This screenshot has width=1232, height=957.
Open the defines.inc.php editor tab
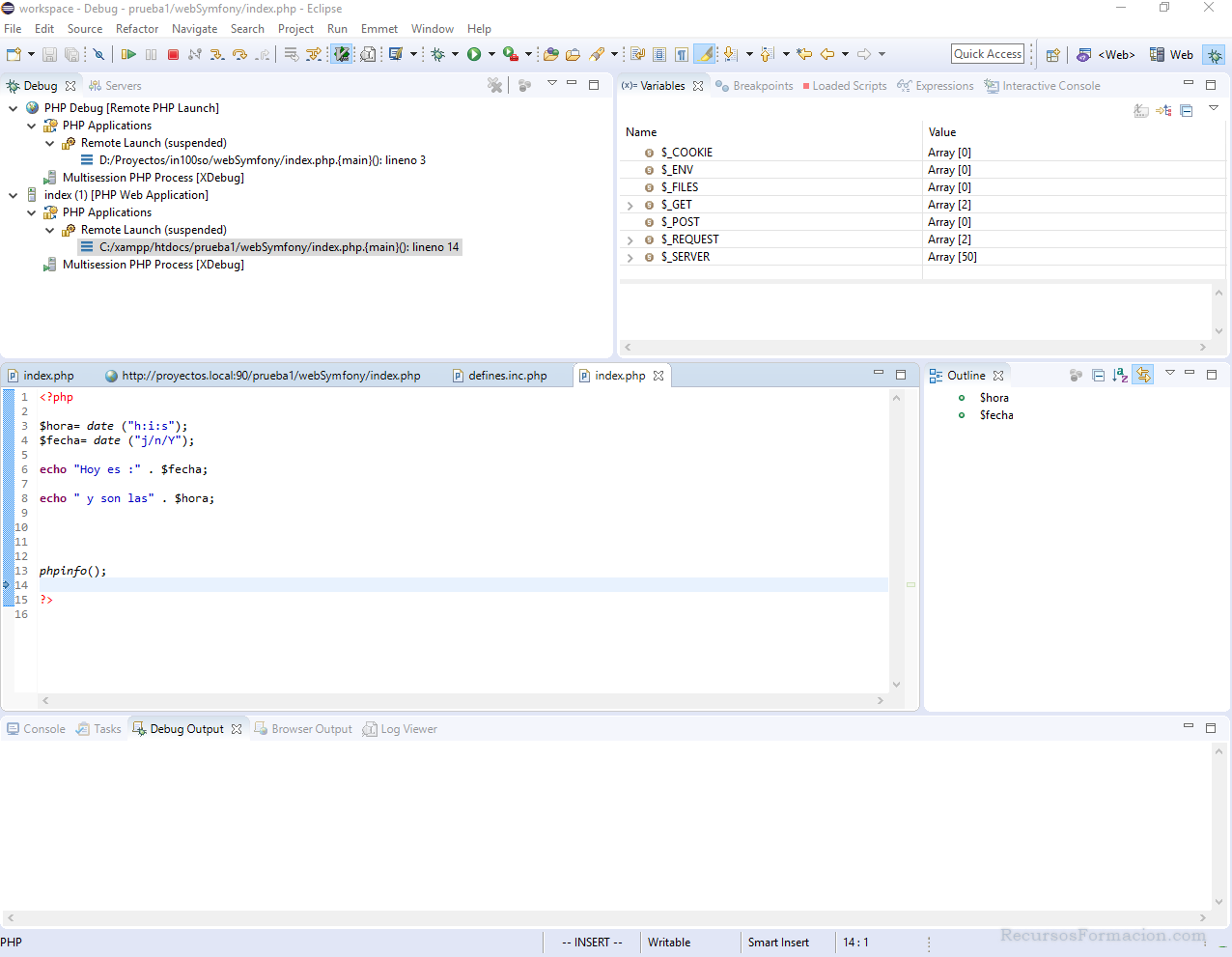(507, 376)
